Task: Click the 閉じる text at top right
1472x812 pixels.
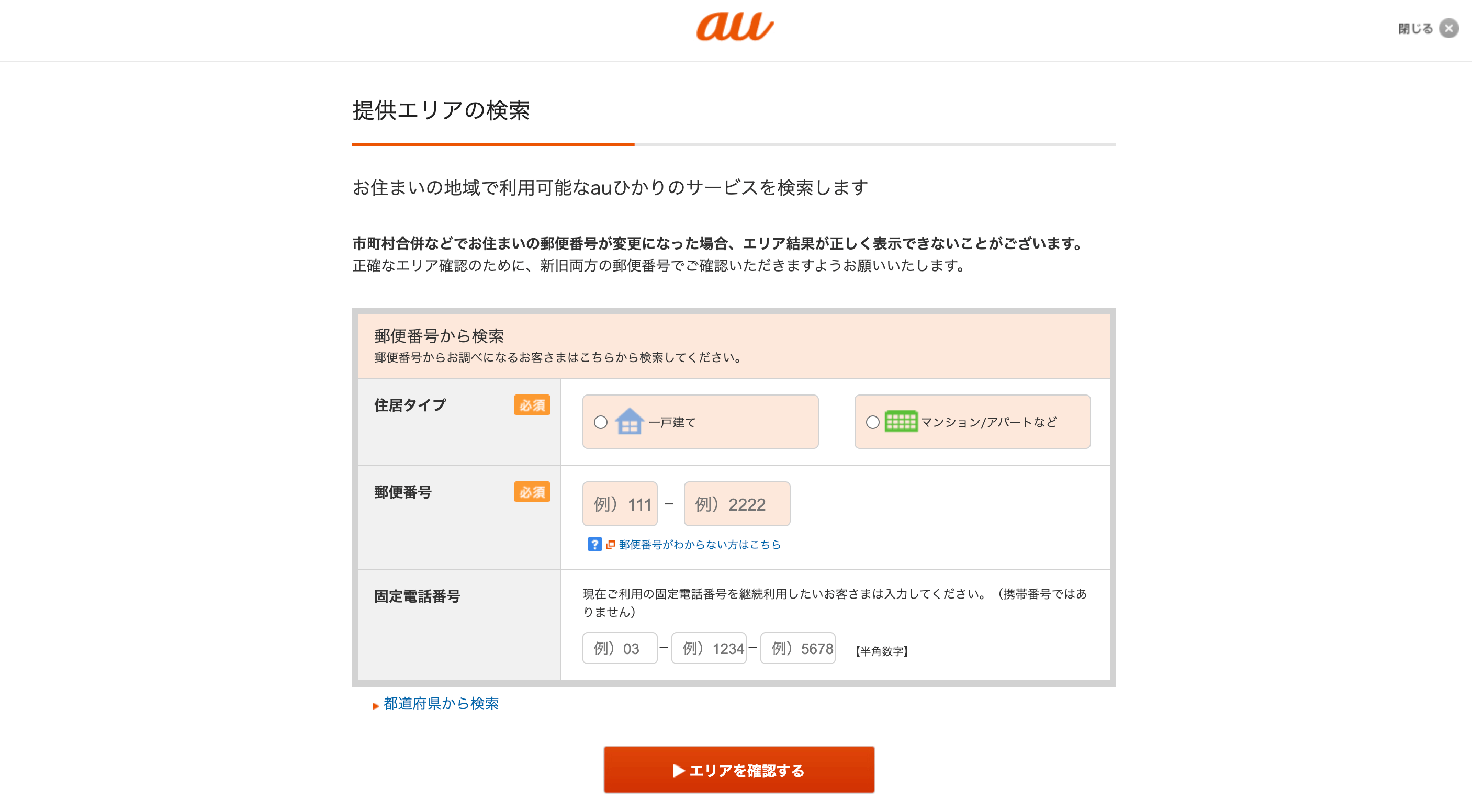Action: [1415, 29]
